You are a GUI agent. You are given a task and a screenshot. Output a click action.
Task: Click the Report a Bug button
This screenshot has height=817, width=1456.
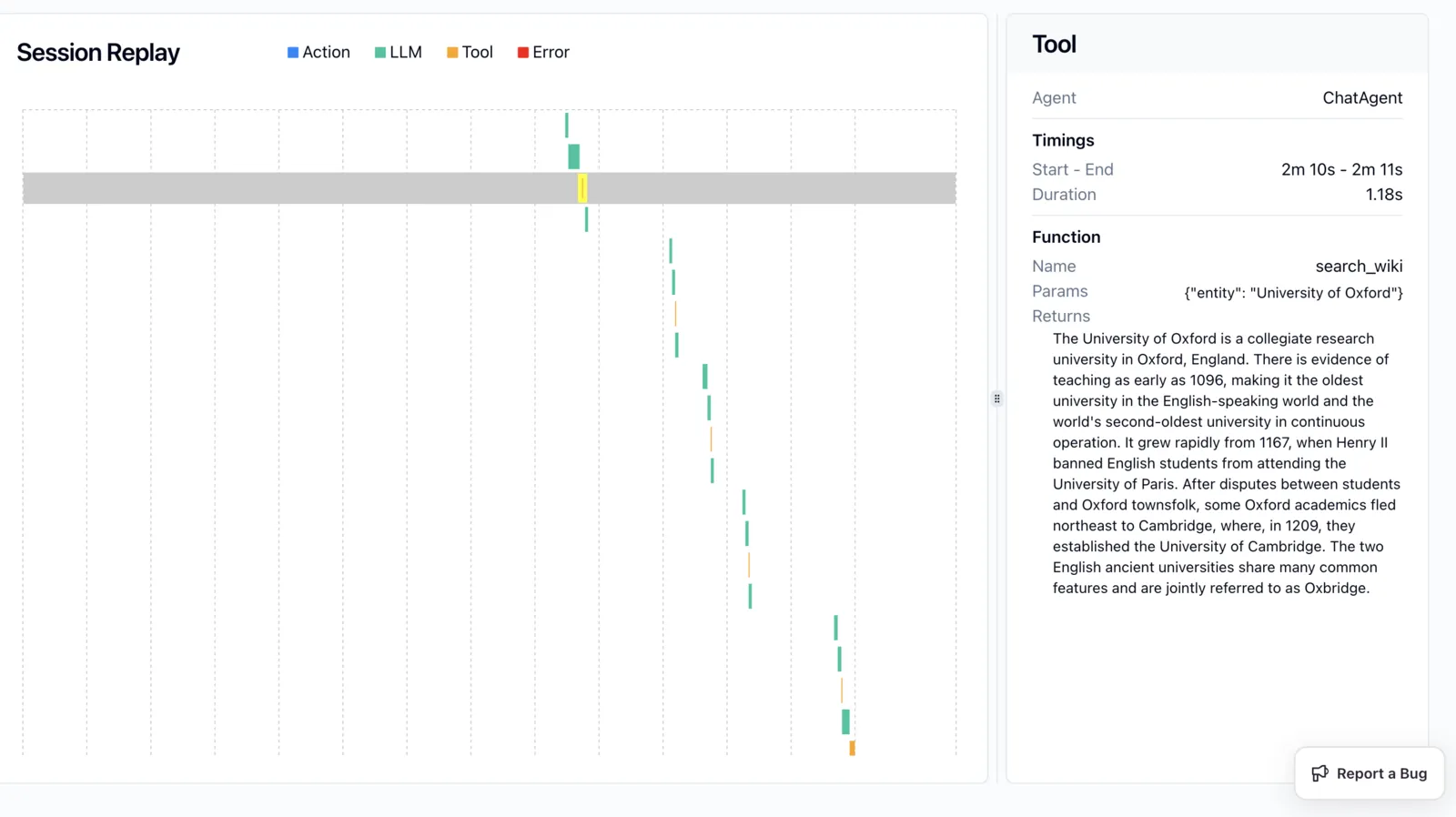pos(1369,773)
